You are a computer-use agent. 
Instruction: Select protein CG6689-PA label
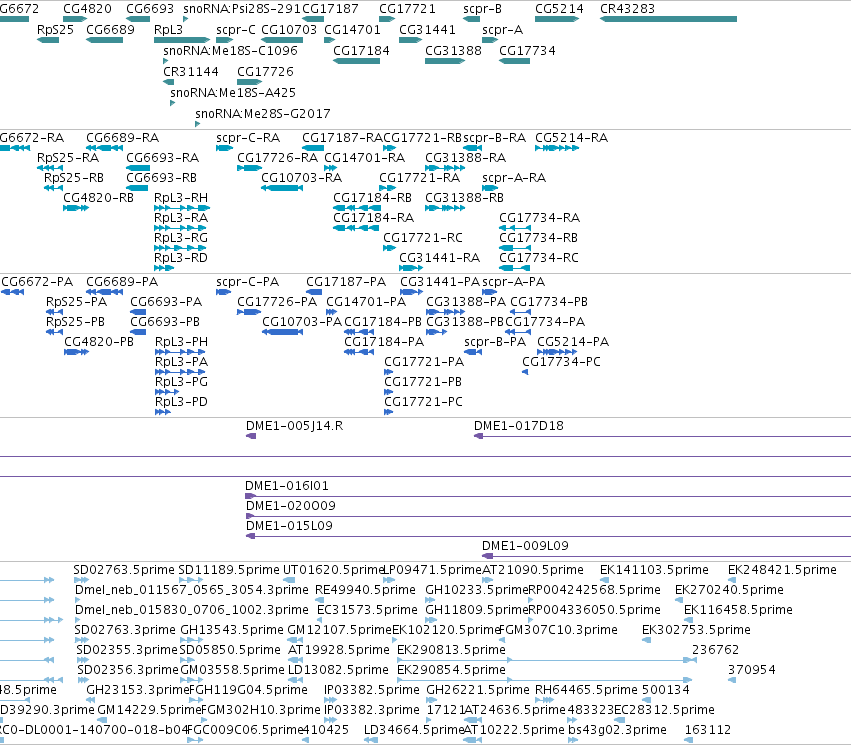(122, 282)
